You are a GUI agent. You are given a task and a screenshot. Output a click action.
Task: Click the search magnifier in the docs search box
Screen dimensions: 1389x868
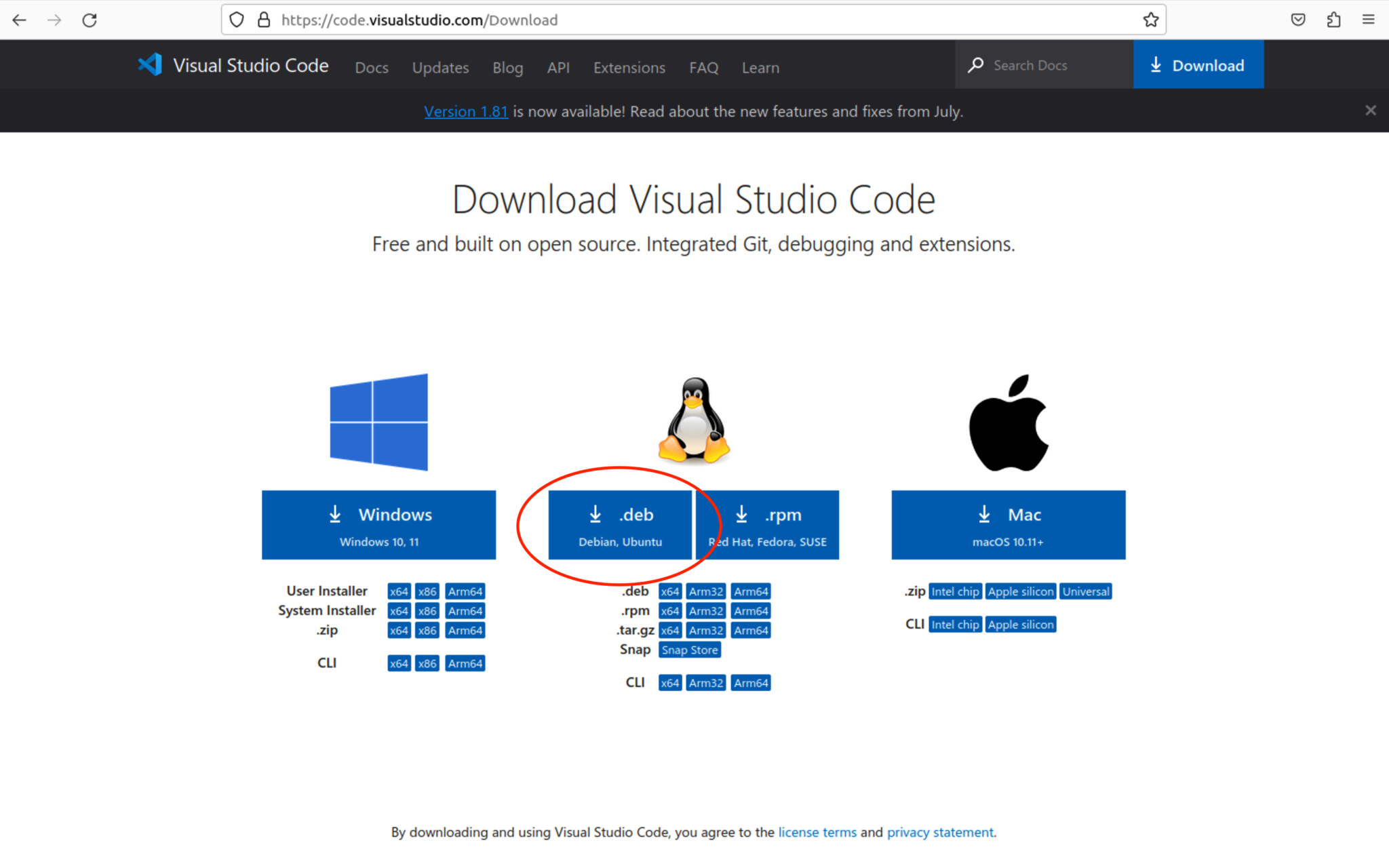pyautogui.click(x=975, y=64)
